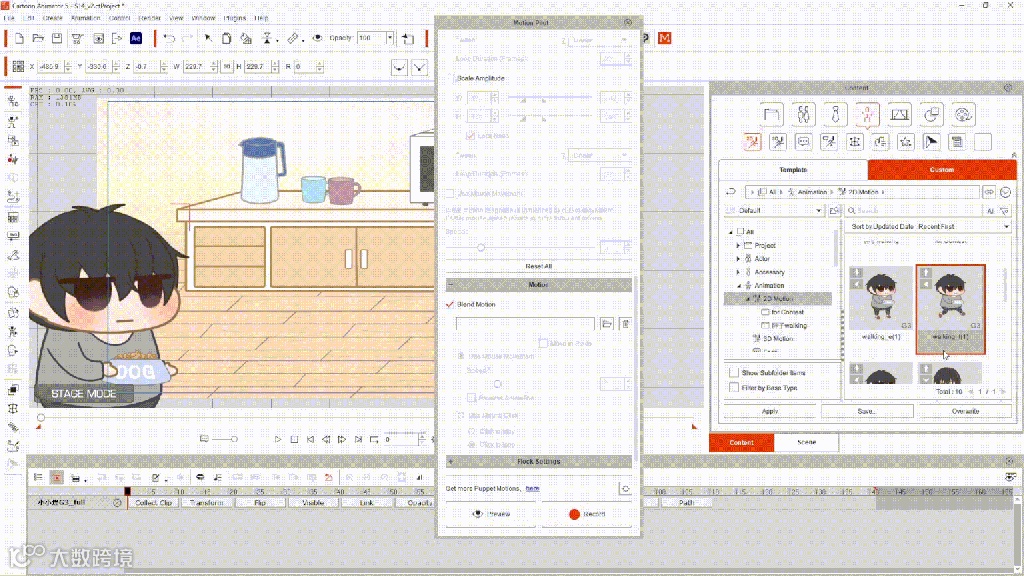Open a project using the folder icon
The height and width of the screenshot is (576, 1024).
tap(38, 39)
